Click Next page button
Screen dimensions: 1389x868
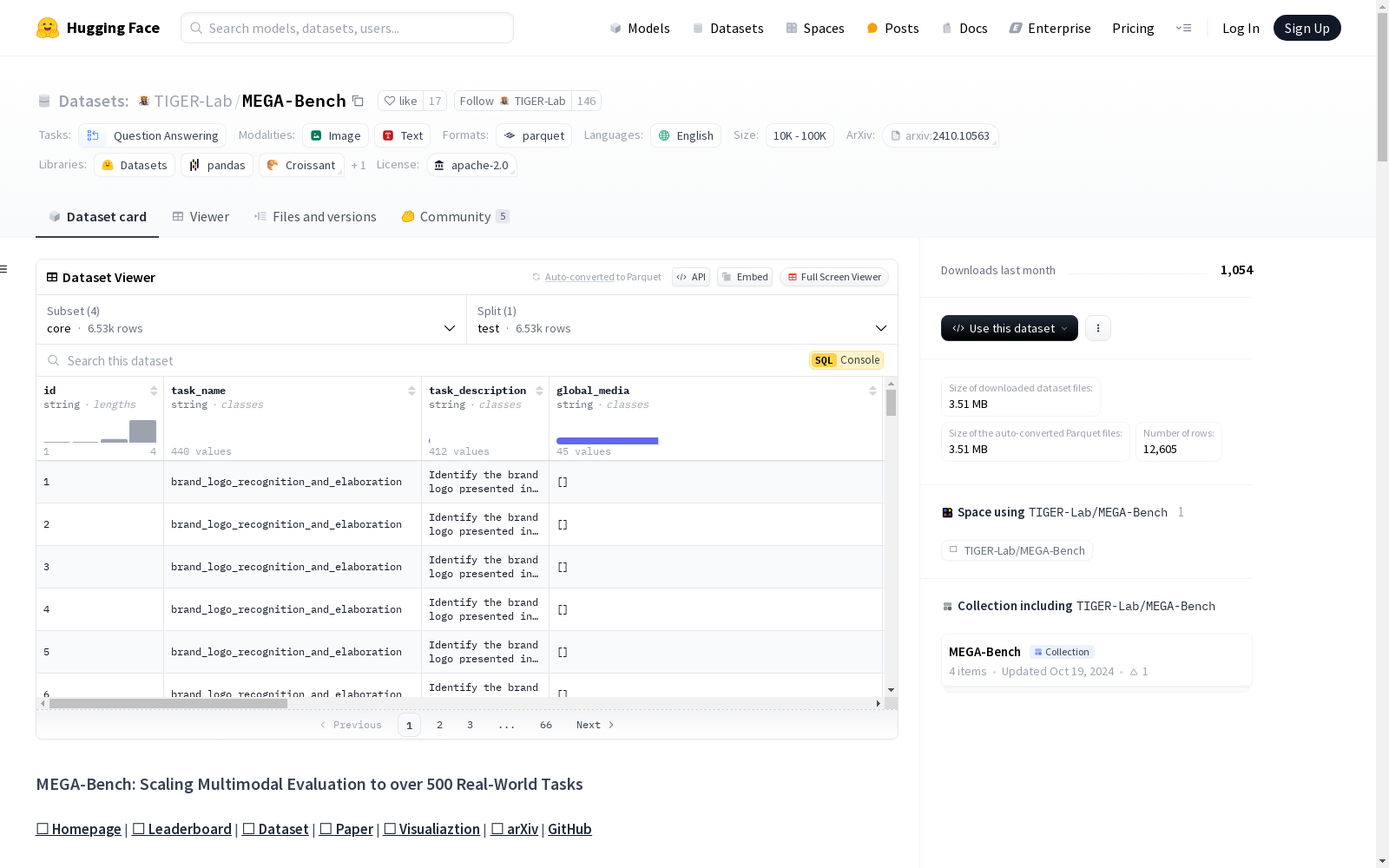coord(596,725)
